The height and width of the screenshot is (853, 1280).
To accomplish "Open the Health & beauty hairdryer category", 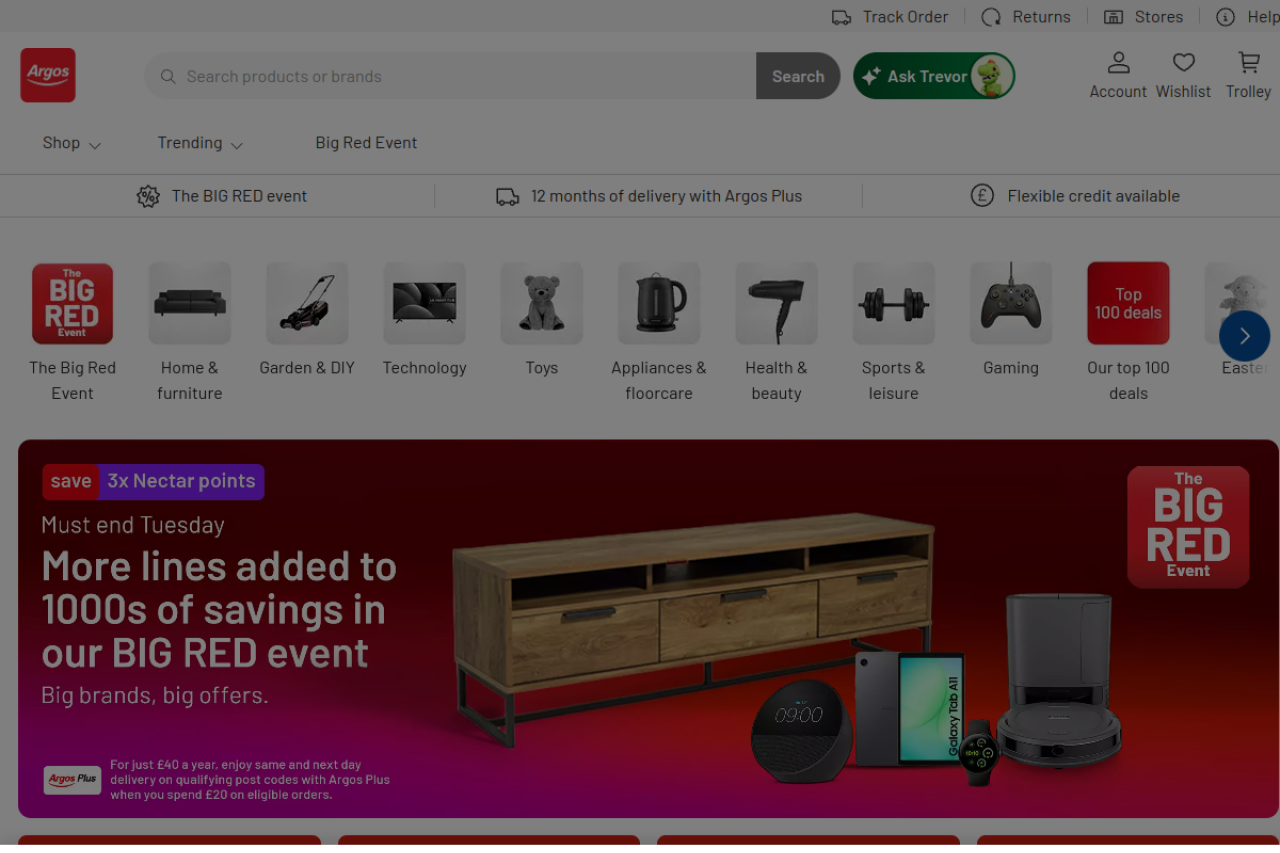I will click(776, 303).
